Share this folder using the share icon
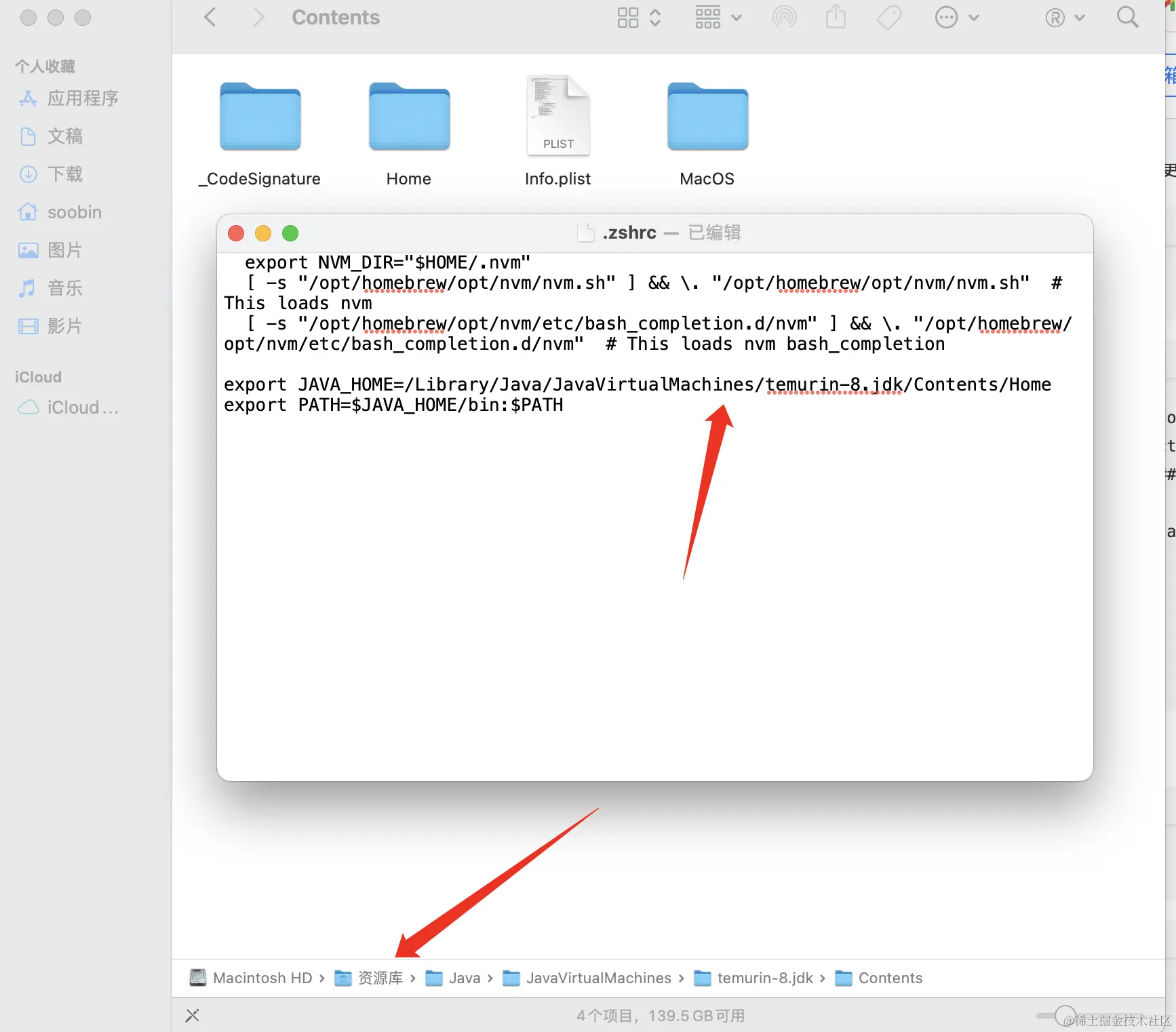The height and width of the screenshot is (1032, 1176). click(836, 17)
